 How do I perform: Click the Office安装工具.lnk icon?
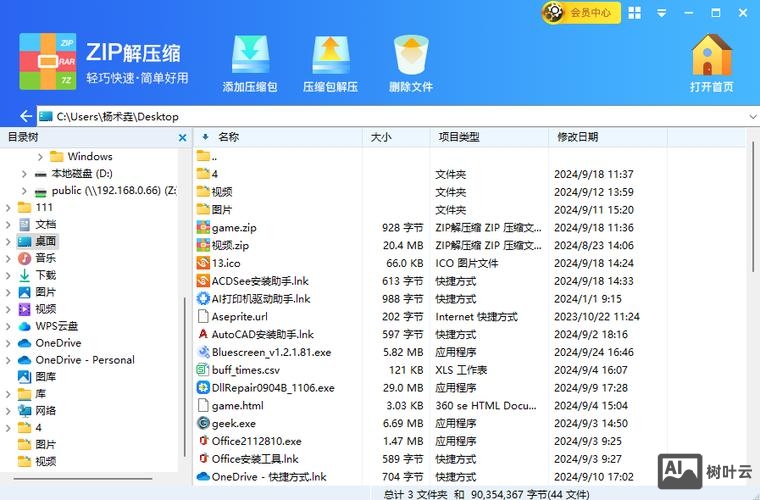click(x=203, y=459)
